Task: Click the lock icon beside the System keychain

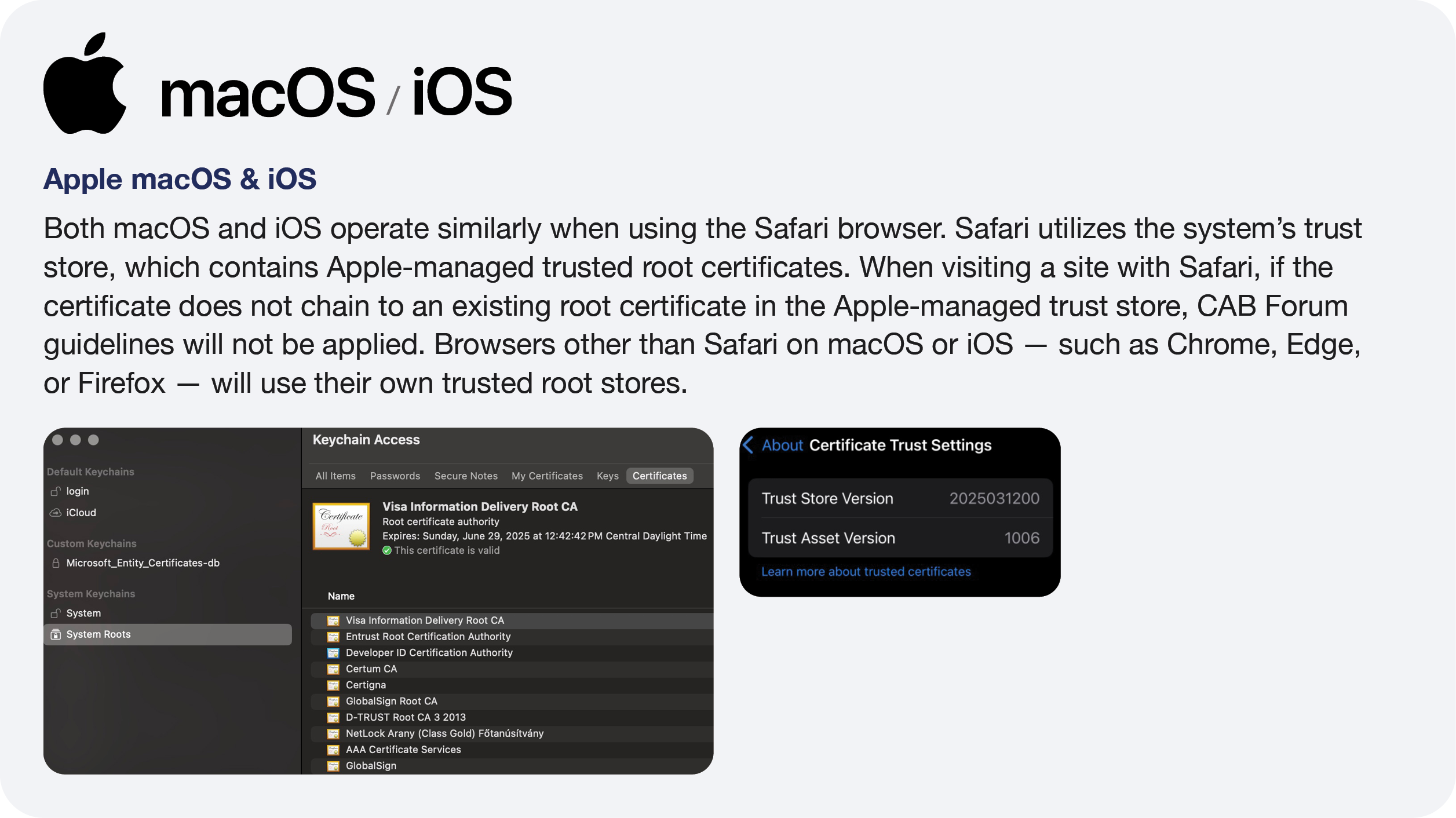Action: pos(56,613)
